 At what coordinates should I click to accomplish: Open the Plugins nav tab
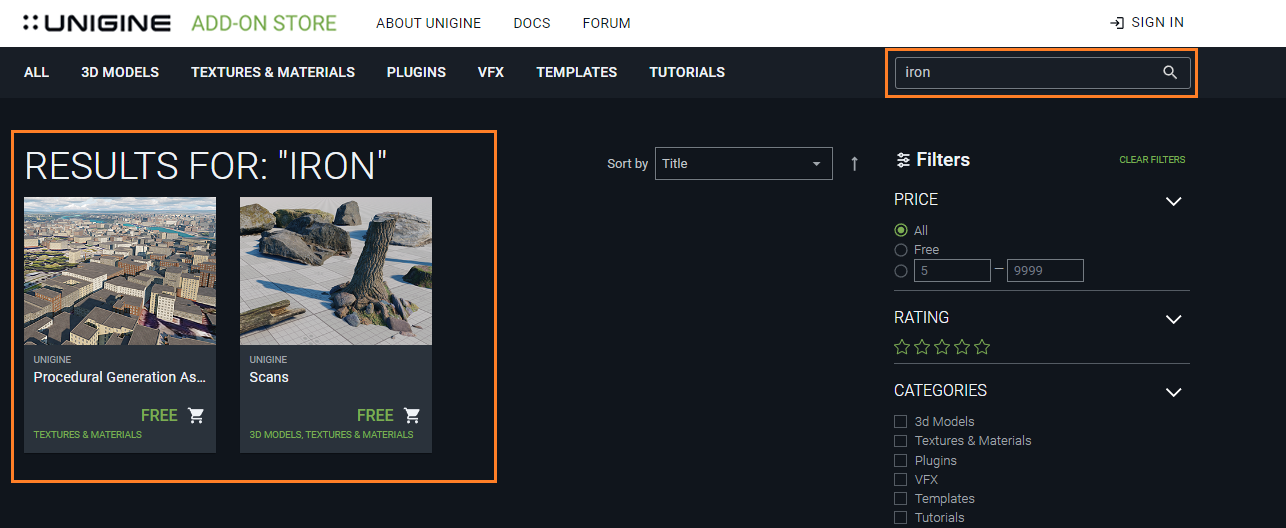(x=416, y=72)
